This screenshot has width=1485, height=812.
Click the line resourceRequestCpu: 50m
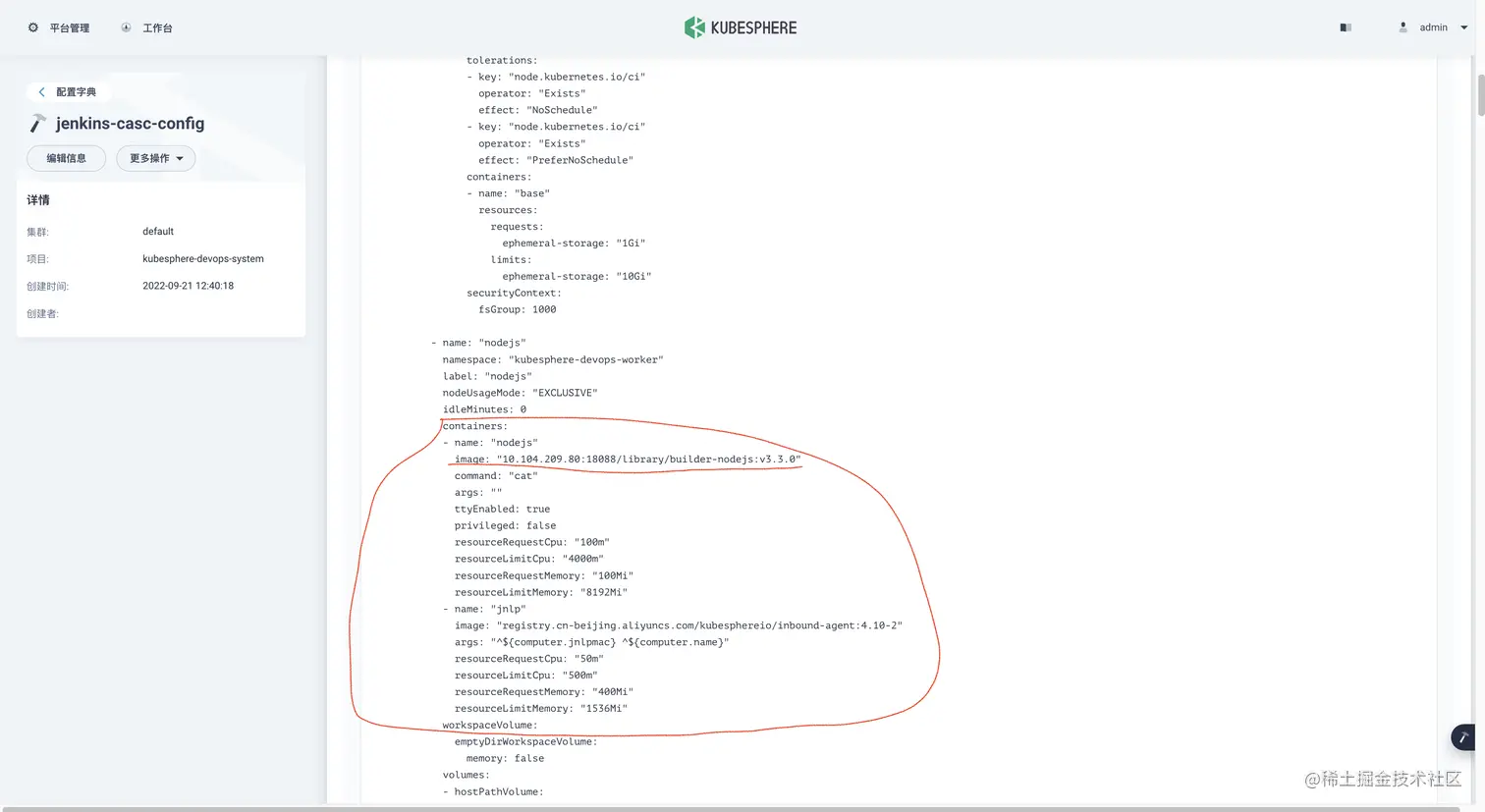[x=528, y=658]
